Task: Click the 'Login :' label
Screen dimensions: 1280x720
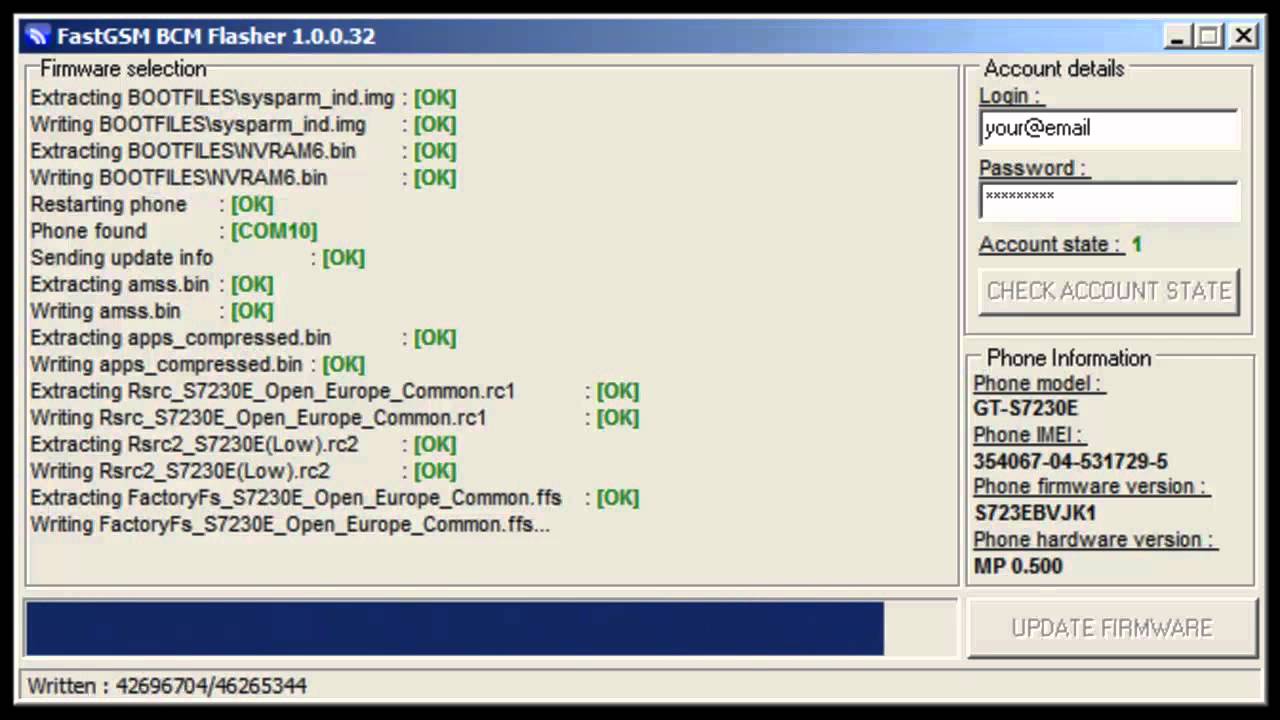Action: [1010, 96]
